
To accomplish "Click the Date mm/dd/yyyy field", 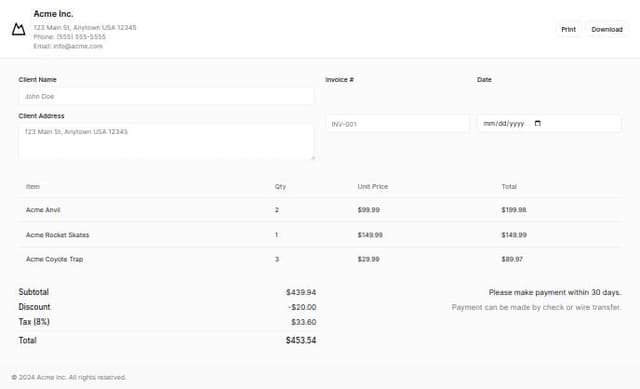I will tap(549, 123).
